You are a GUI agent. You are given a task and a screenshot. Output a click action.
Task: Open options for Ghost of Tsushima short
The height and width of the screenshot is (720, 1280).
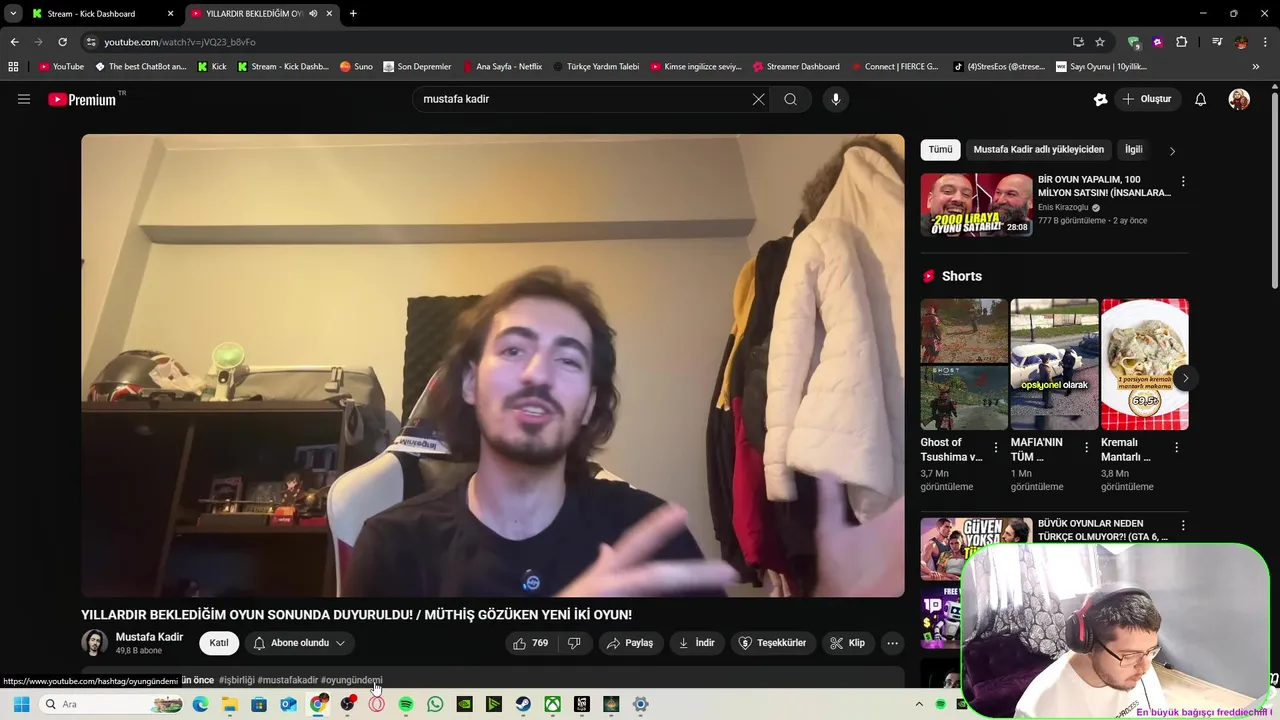tap(996, 447)
